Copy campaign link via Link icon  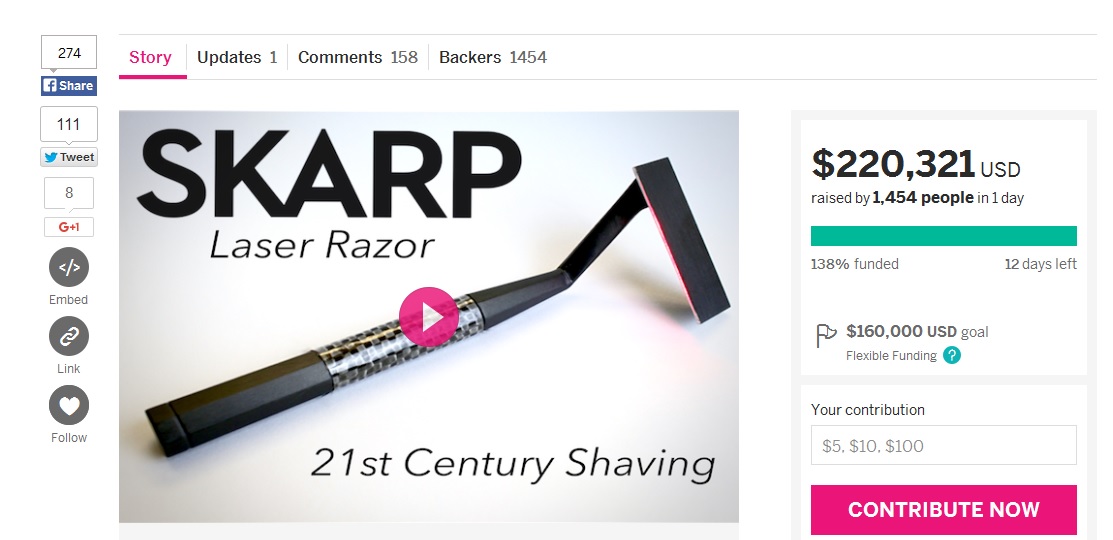tap(69, 336)
